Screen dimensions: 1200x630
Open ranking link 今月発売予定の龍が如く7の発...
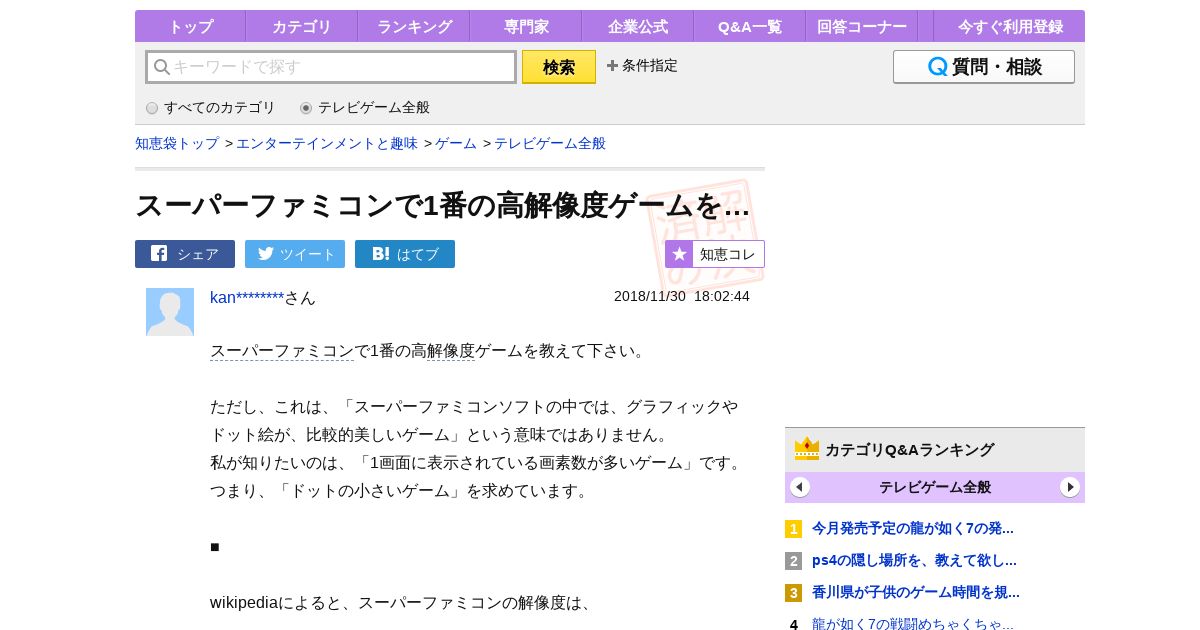pos(913,528)
